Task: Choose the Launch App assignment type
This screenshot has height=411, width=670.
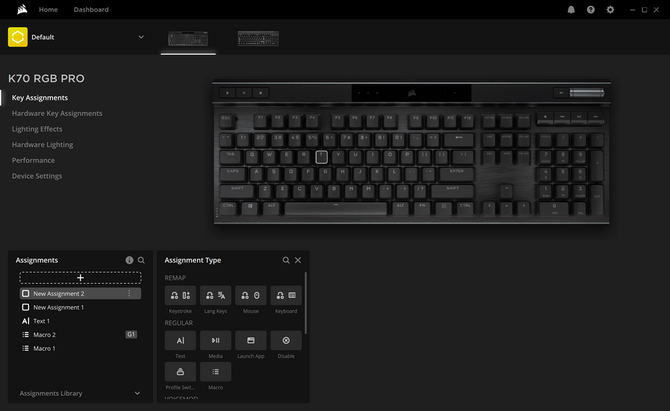Action: [x=251, y=340]
